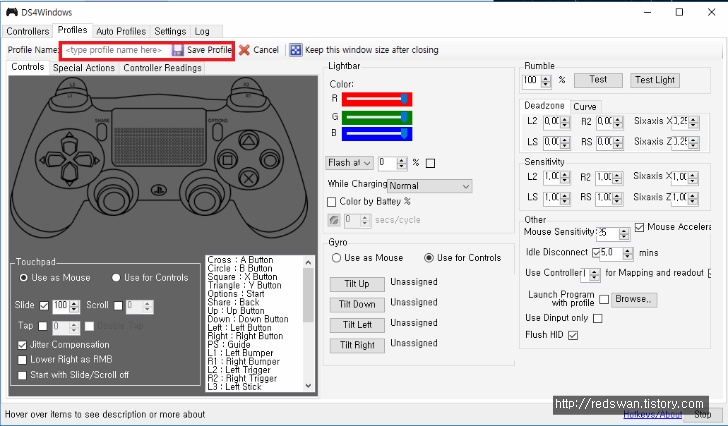Screen dimensions: 728x426
Task: Switch to Controller Readings tab
Action: pos(162,68)
